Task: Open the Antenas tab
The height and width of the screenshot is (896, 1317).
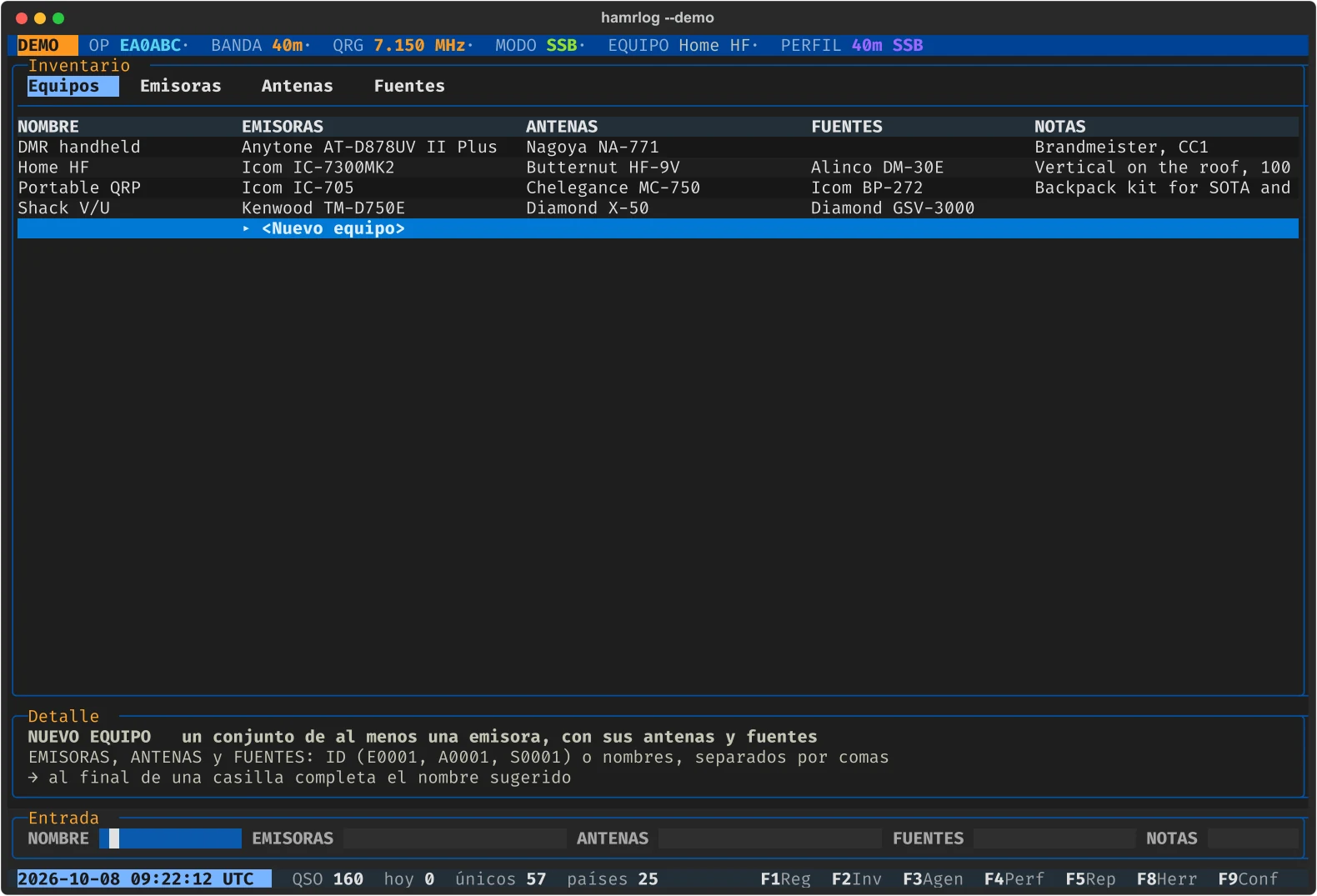Action: (298, 86)
